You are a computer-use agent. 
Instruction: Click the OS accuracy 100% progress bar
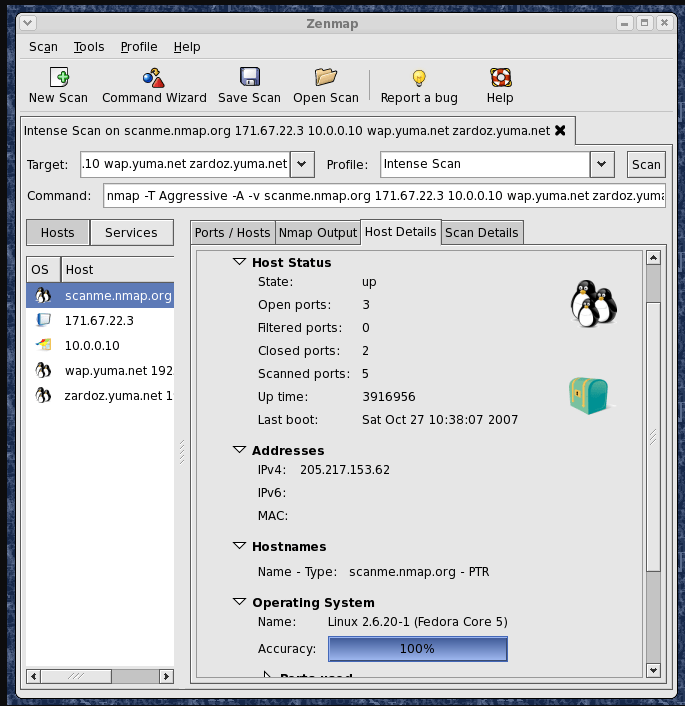pos(417,649)
